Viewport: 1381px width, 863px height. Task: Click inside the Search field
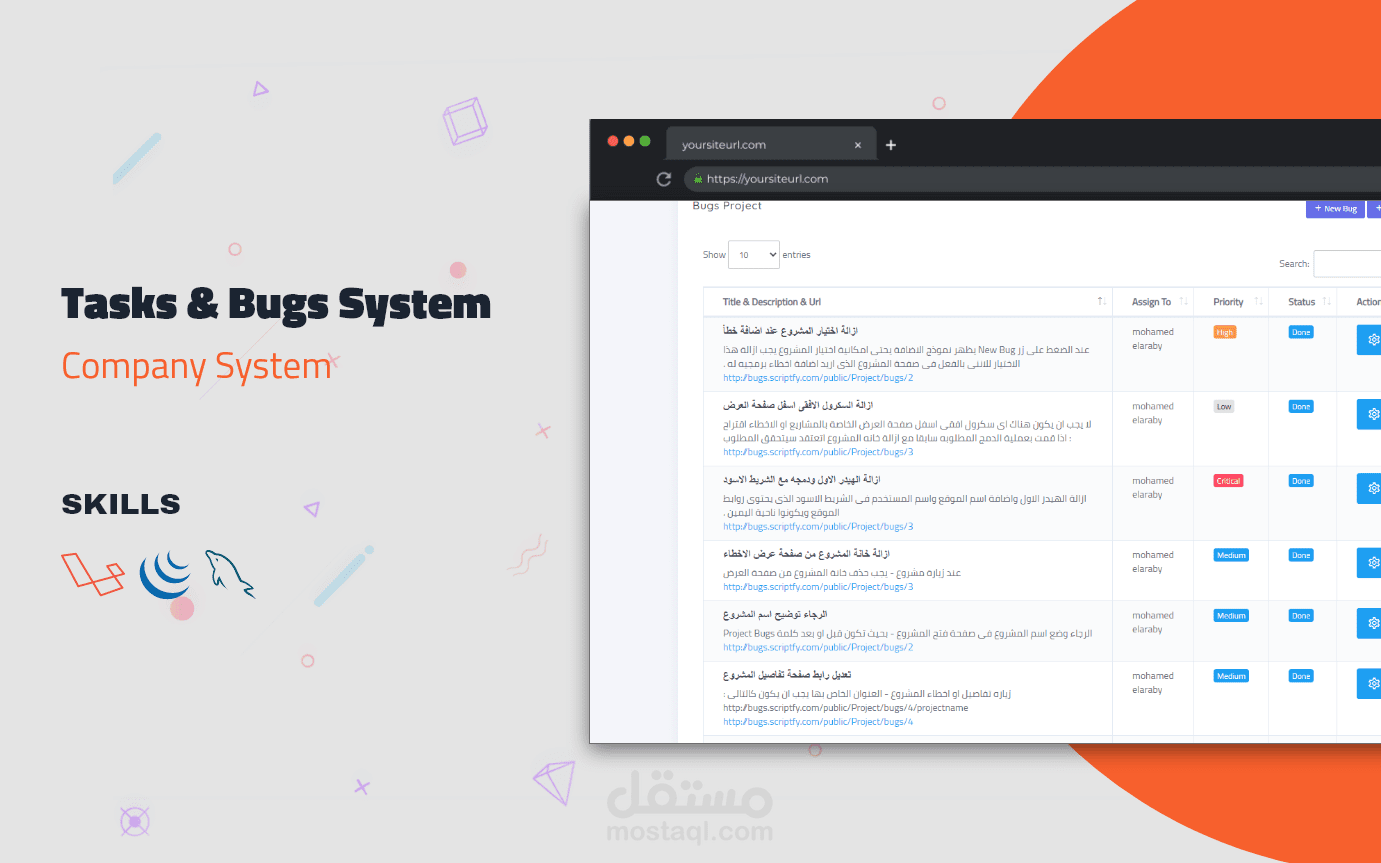[1348, 263]
